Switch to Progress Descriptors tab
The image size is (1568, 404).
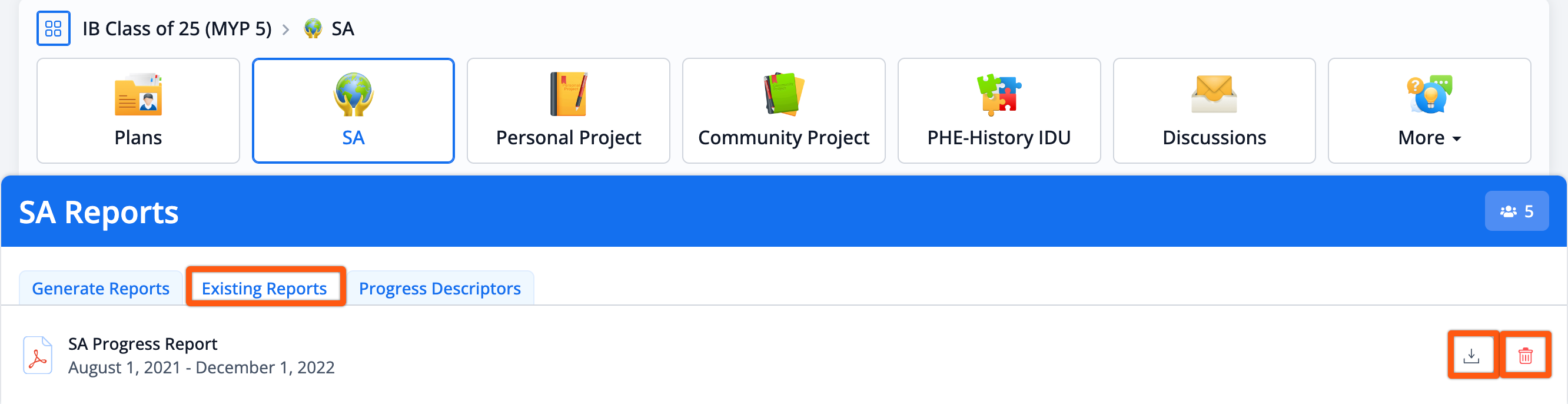(x=440, y=288)
